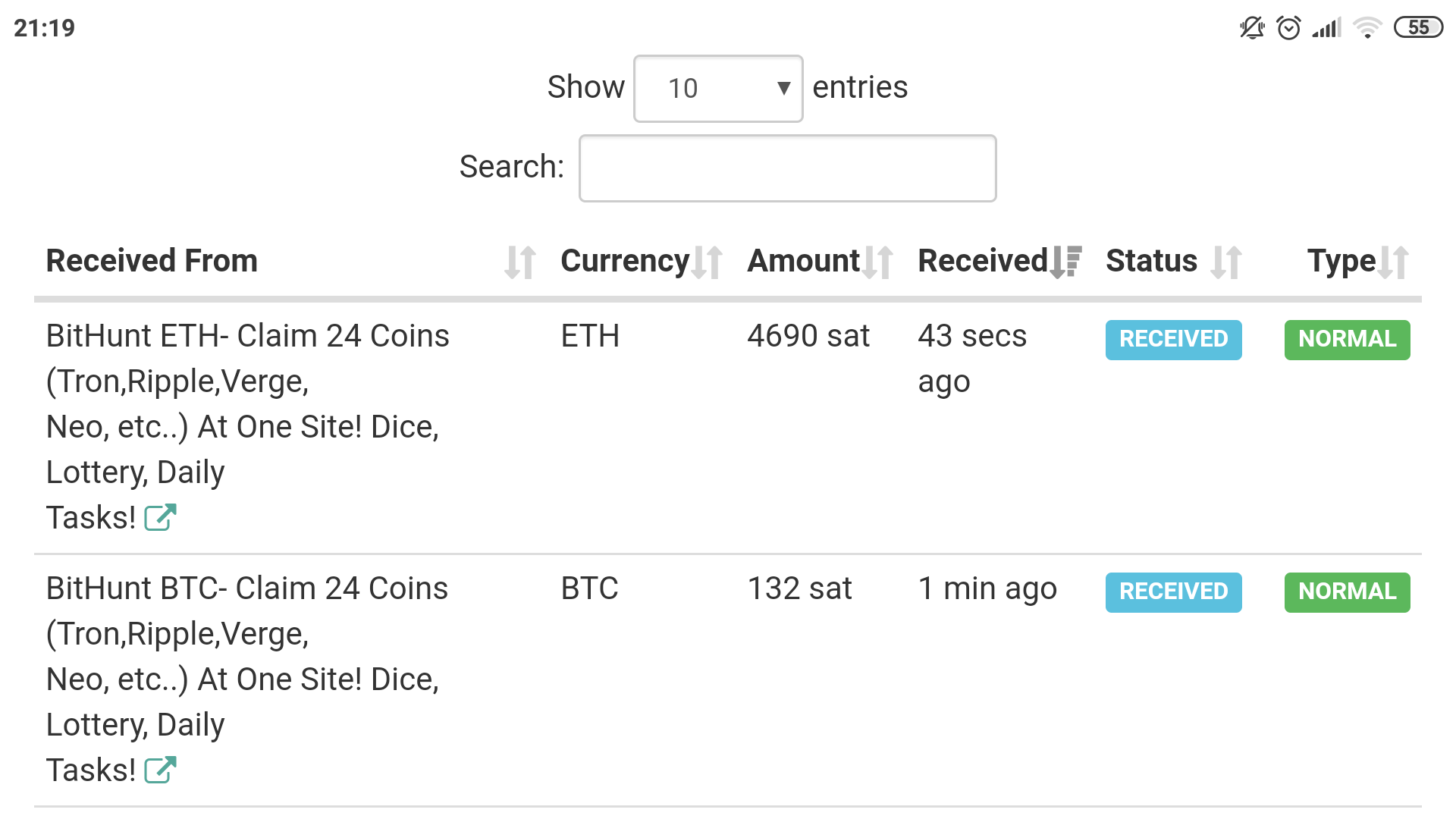Click sort arrows icon next to Amount
Viewport: 1456px width, 819px height.
pyautogui.click(x=878, y=262)
